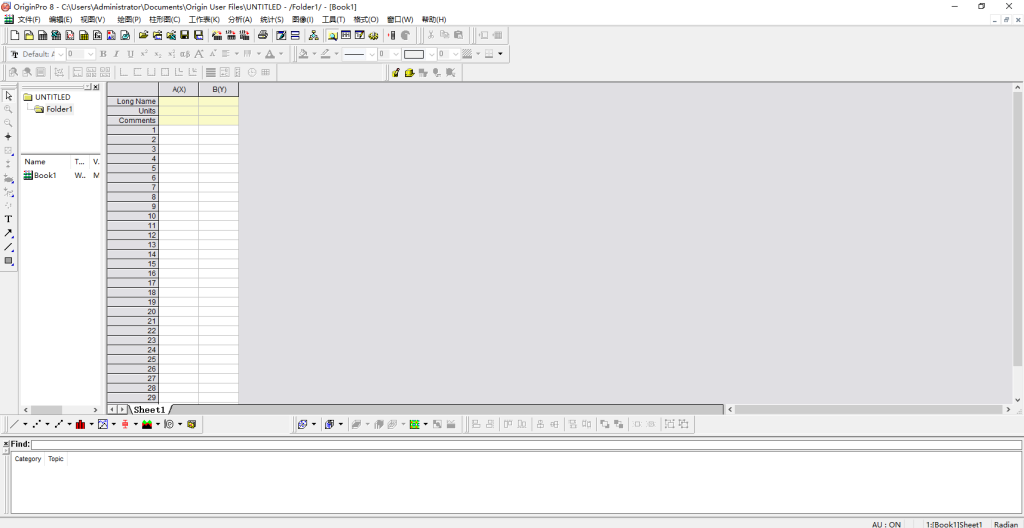Toggle Italic formatting
Image resolution: width=1024 pixels, height=528 pixels.
(x=116, y=54)
